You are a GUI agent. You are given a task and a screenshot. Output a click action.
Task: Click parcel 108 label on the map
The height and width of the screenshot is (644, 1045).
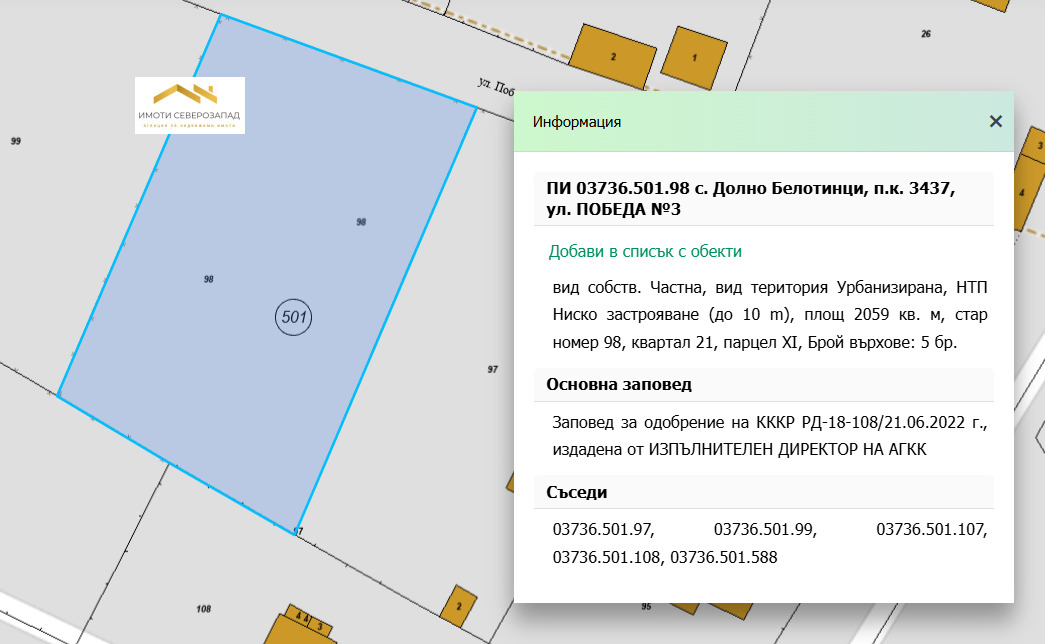[204, 609]
